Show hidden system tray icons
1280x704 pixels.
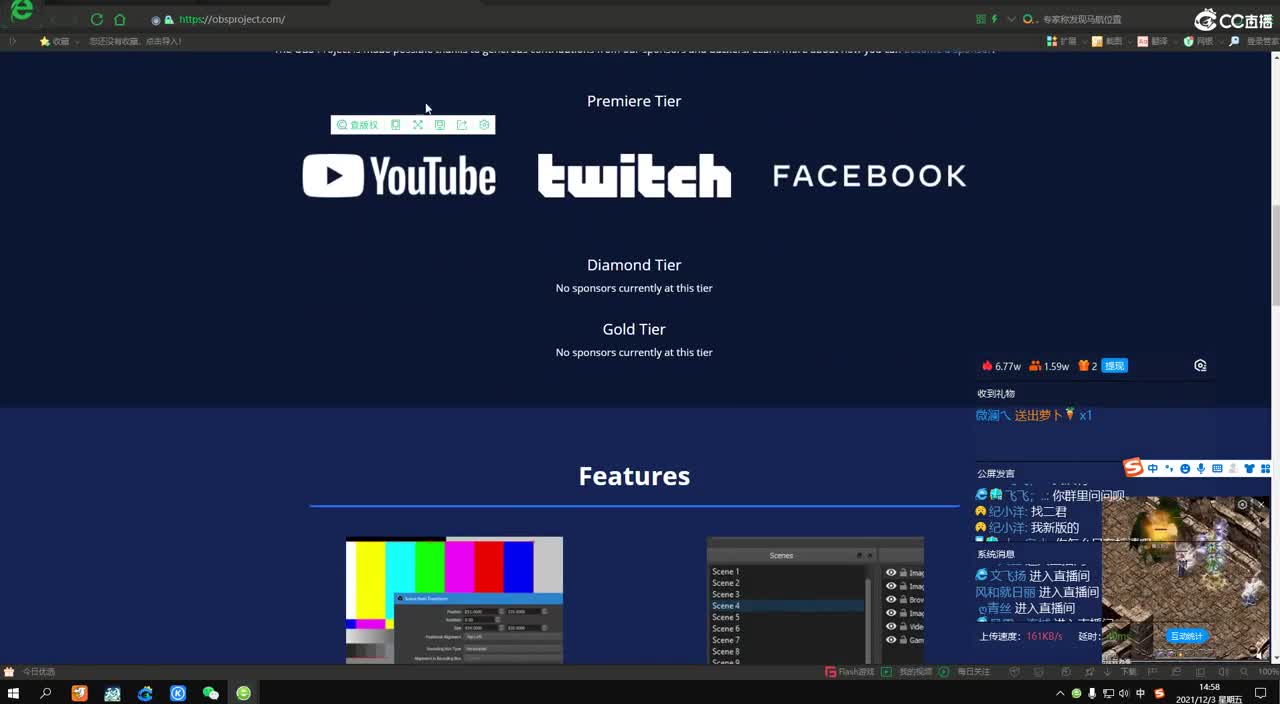[x=1060, y=693]
